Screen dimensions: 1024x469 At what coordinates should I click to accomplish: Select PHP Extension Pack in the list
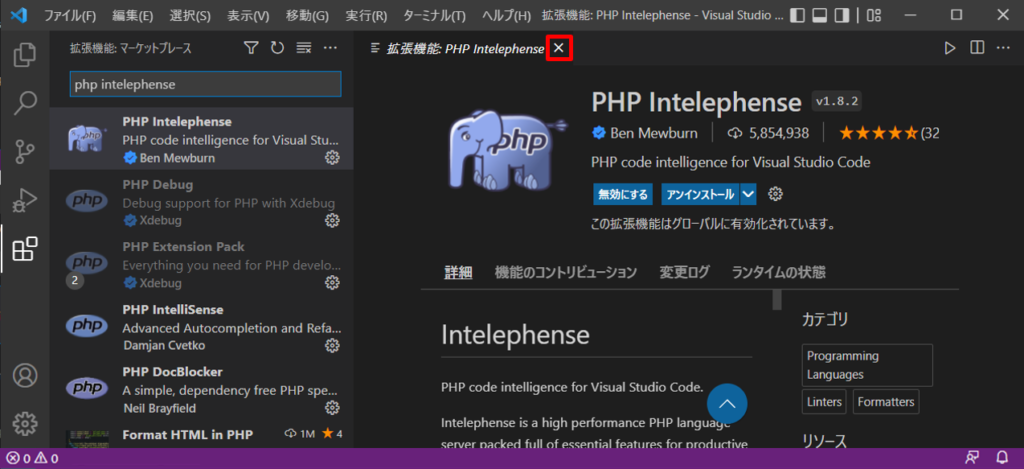(x=202, y=265)
